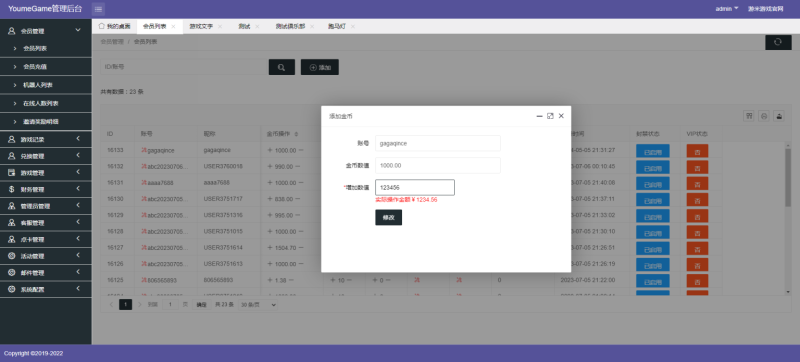Collapse the 会员管理 sidebar section
Viewport: 800px width, 362px height.
pos(46,31)
